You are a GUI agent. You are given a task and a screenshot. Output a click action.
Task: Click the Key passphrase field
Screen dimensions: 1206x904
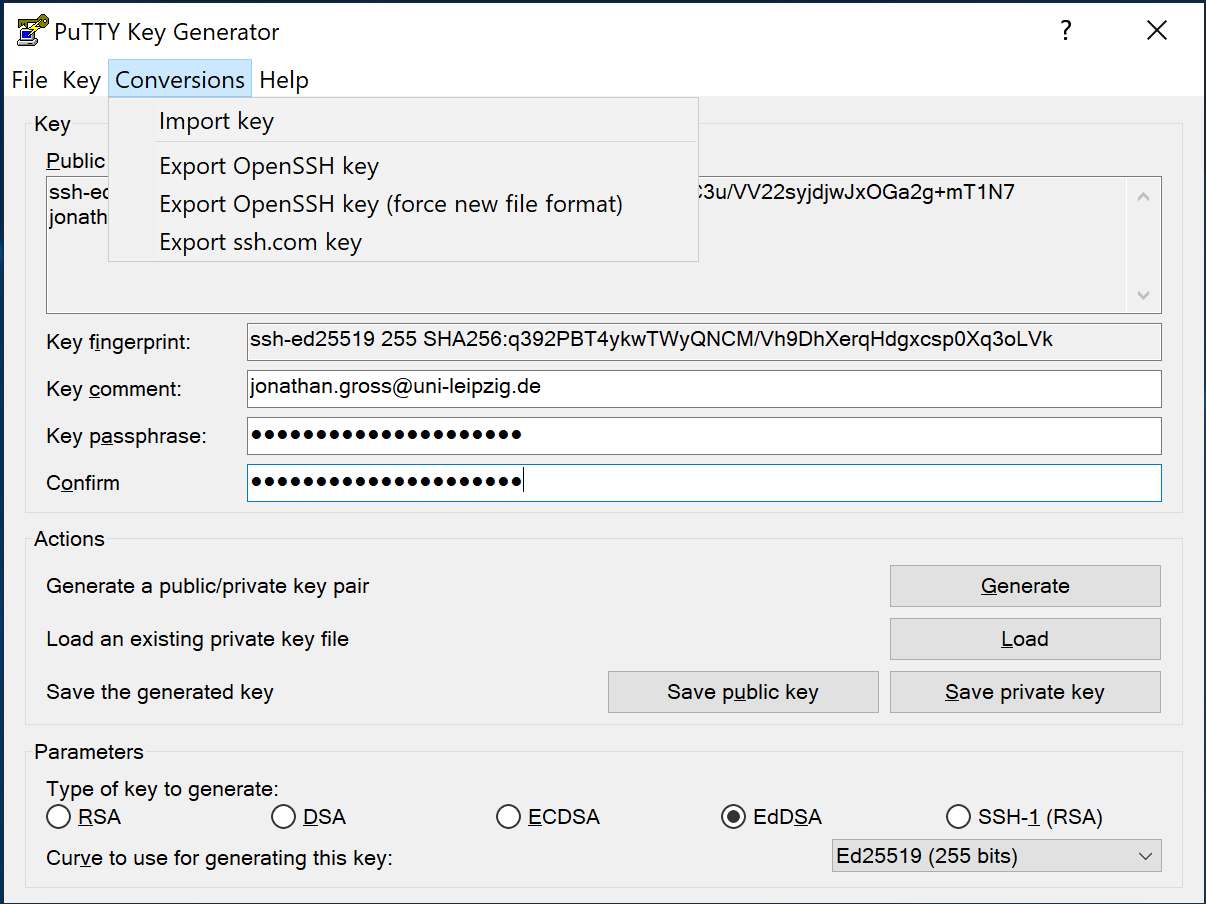point(704,436)
